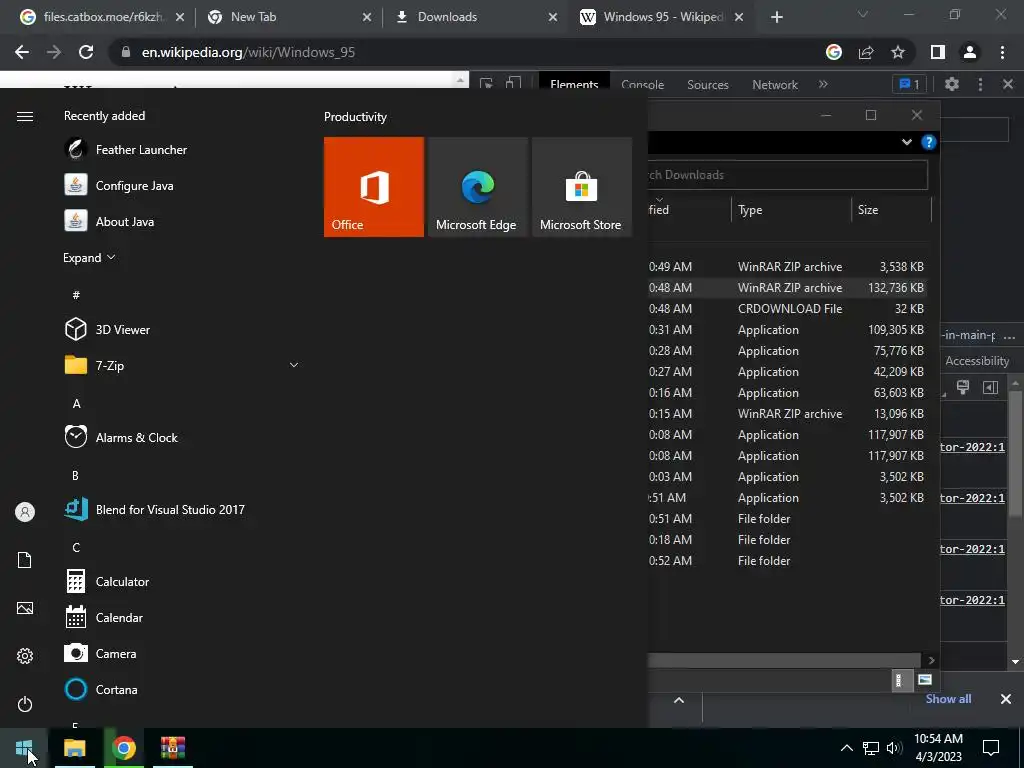The height and width of the screenshot is (768, 1024).
Task: Open Accessibility pane in DevTools
Action: [x=977, y=360]
